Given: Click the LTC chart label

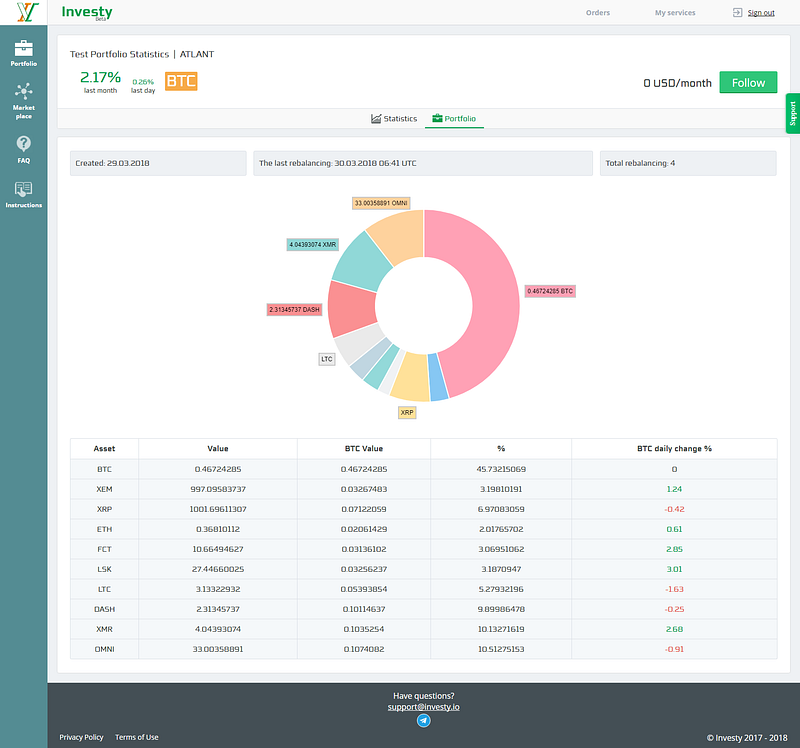Looking at the screenshot, I should (327, 359).
